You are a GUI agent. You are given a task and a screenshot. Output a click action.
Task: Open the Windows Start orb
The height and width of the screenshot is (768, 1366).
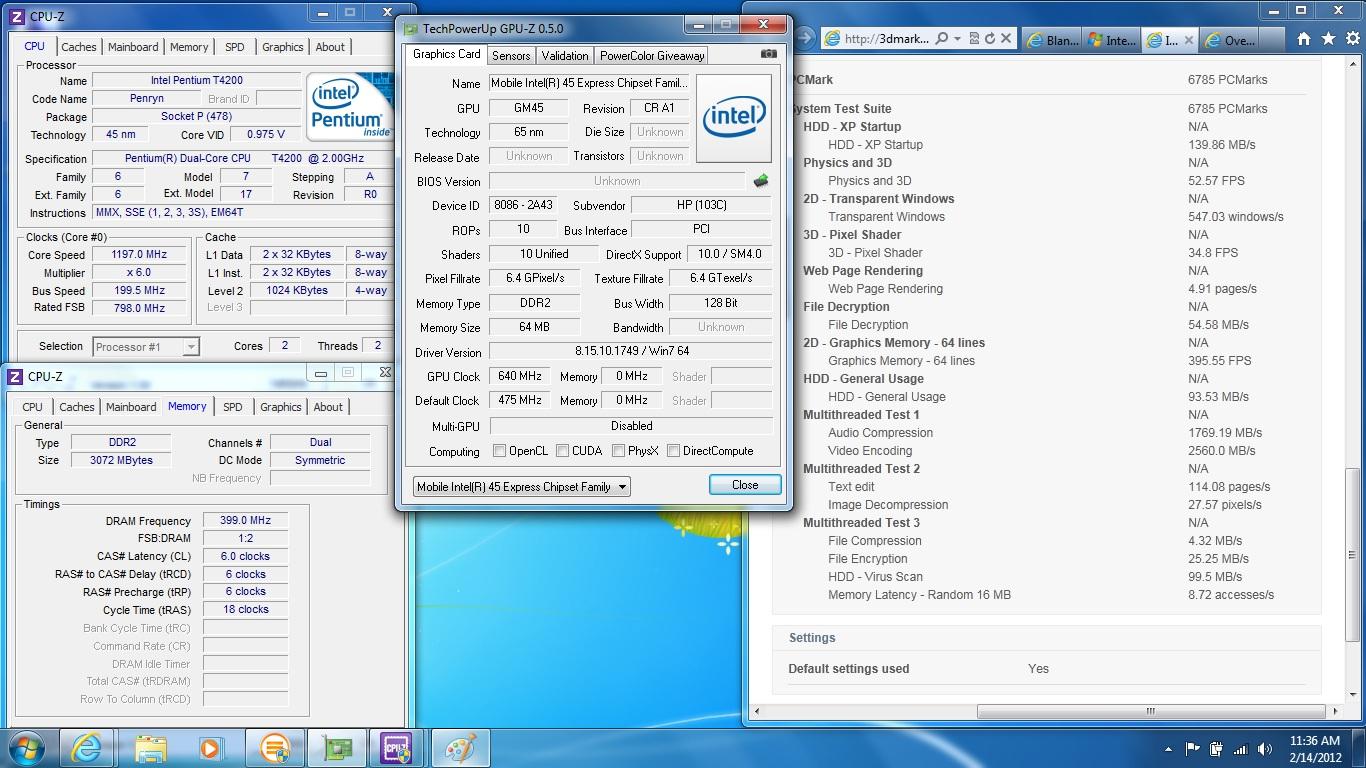[26, 748]
